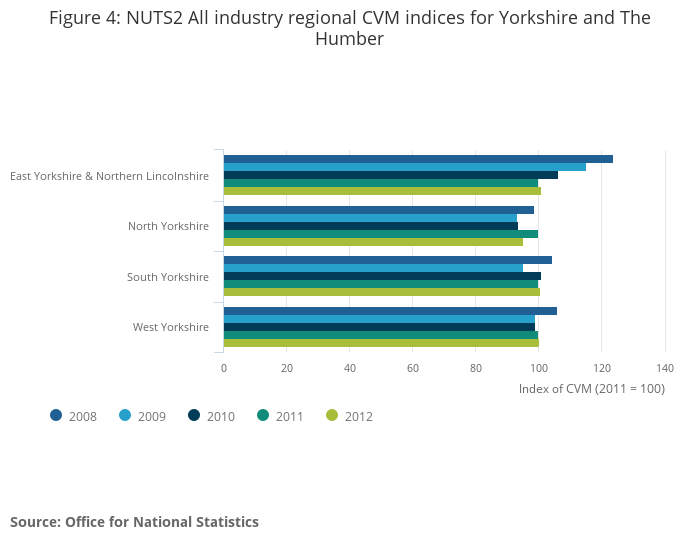The height and width of the screenshot is (549, 700).
Task: Click the 2011 bar for North Yorkshire
Action: coord(380,234)
